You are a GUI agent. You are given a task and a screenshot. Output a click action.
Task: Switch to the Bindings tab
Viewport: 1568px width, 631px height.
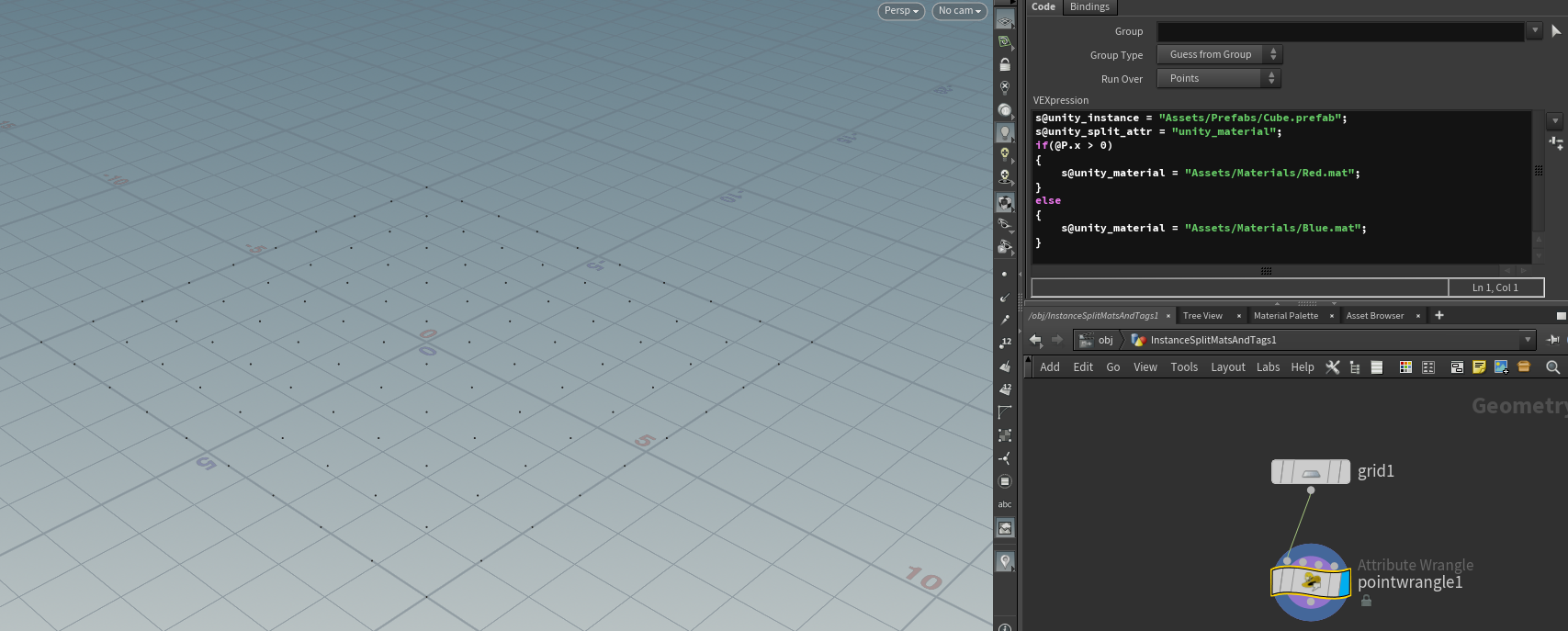point(1089,7)
